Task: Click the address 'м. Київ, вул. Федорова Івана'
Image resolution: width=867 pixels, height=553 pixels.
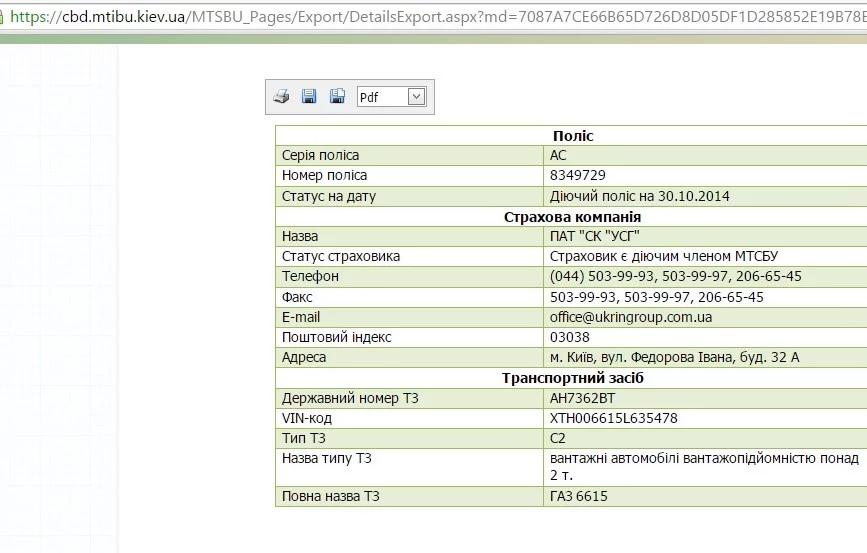Action: [674, 357]
